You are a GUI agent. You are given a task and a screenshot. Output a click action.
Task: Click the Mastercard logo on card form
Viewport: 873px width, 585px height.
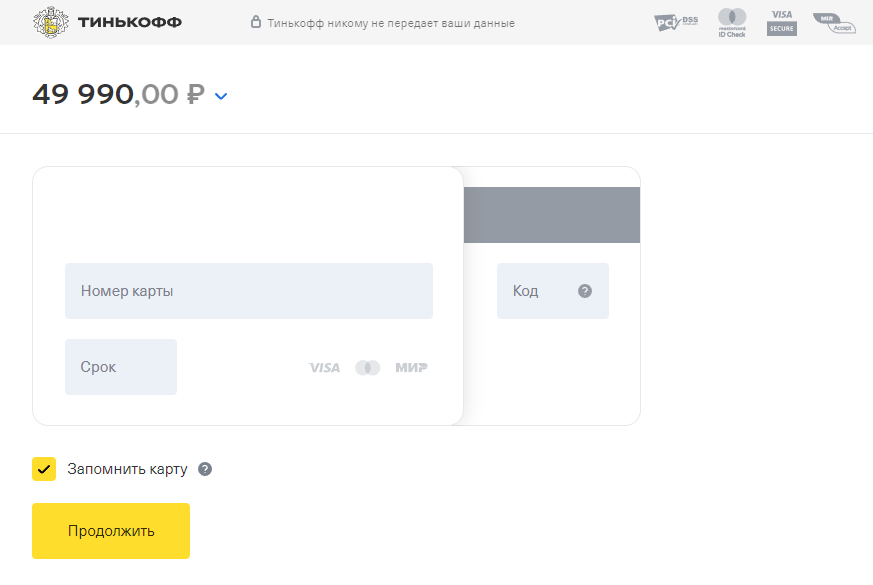[368, 368]
